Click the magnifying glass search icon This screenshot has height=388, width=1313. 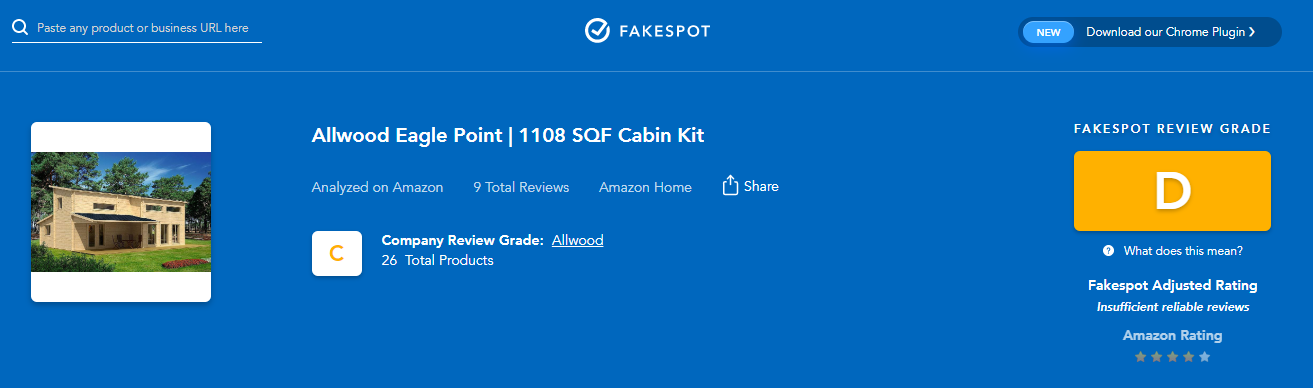click(20, 28)
